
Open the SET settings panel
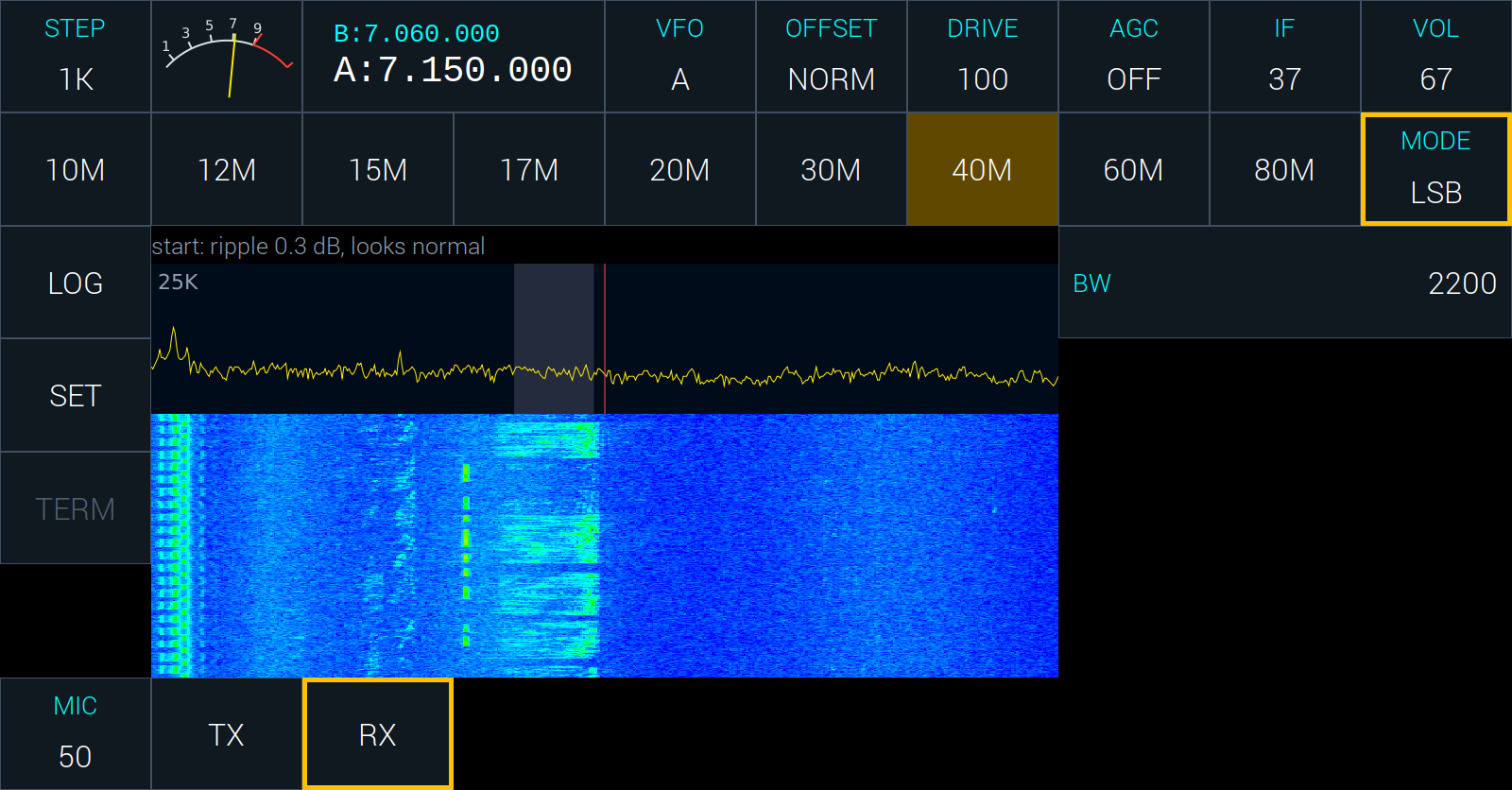click(76, 395)
